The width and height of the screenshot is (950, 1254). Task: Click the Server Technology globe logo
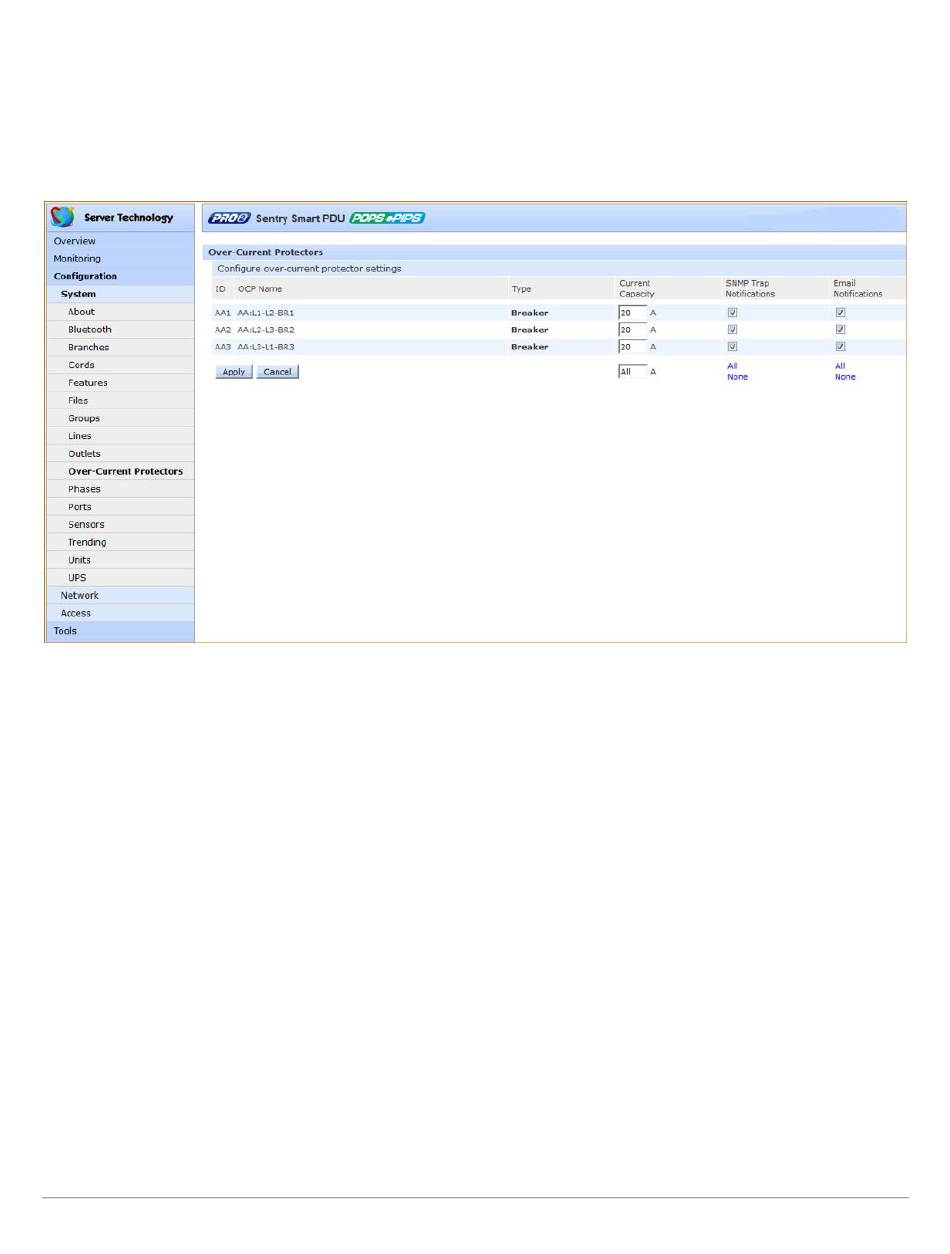63,217
